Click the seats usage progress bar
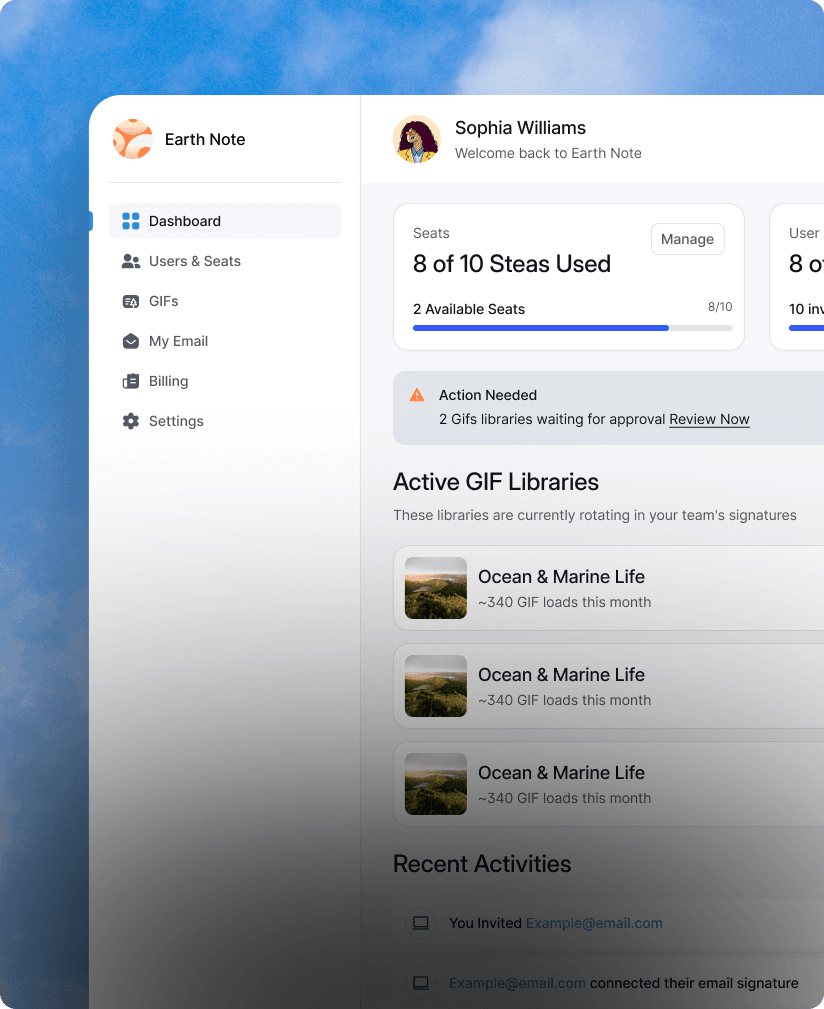 tap(572, 328)
